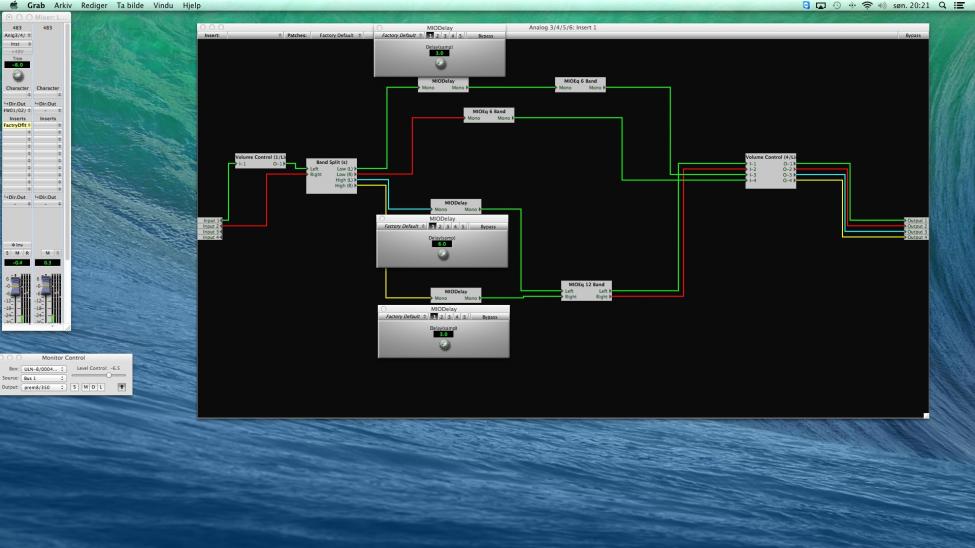
Task: Open the Hjelp menu
Action: [192, 6]
